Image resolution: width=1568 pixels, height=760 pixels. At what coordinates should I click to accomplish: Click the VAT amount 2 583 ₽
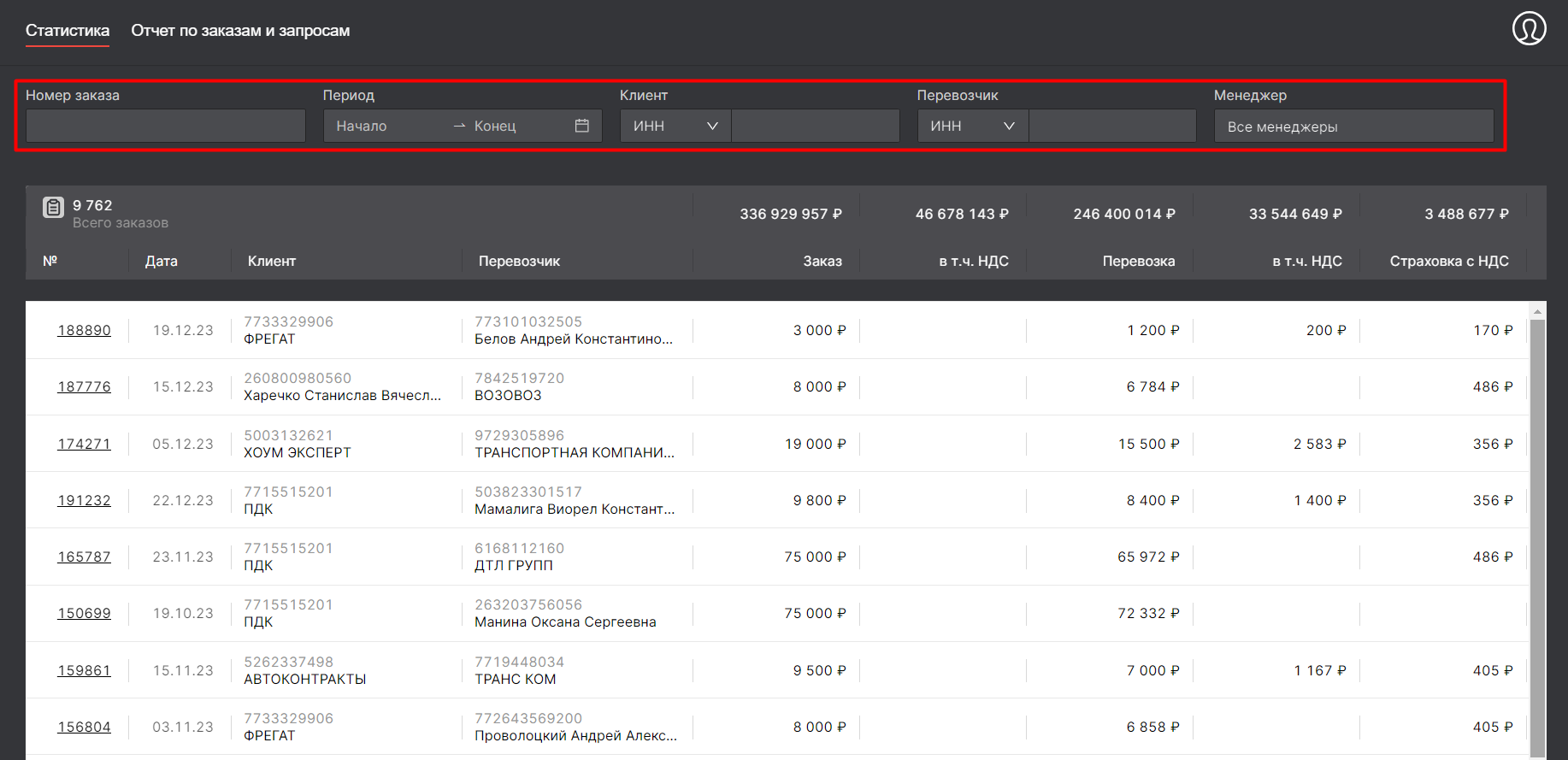1320,444
